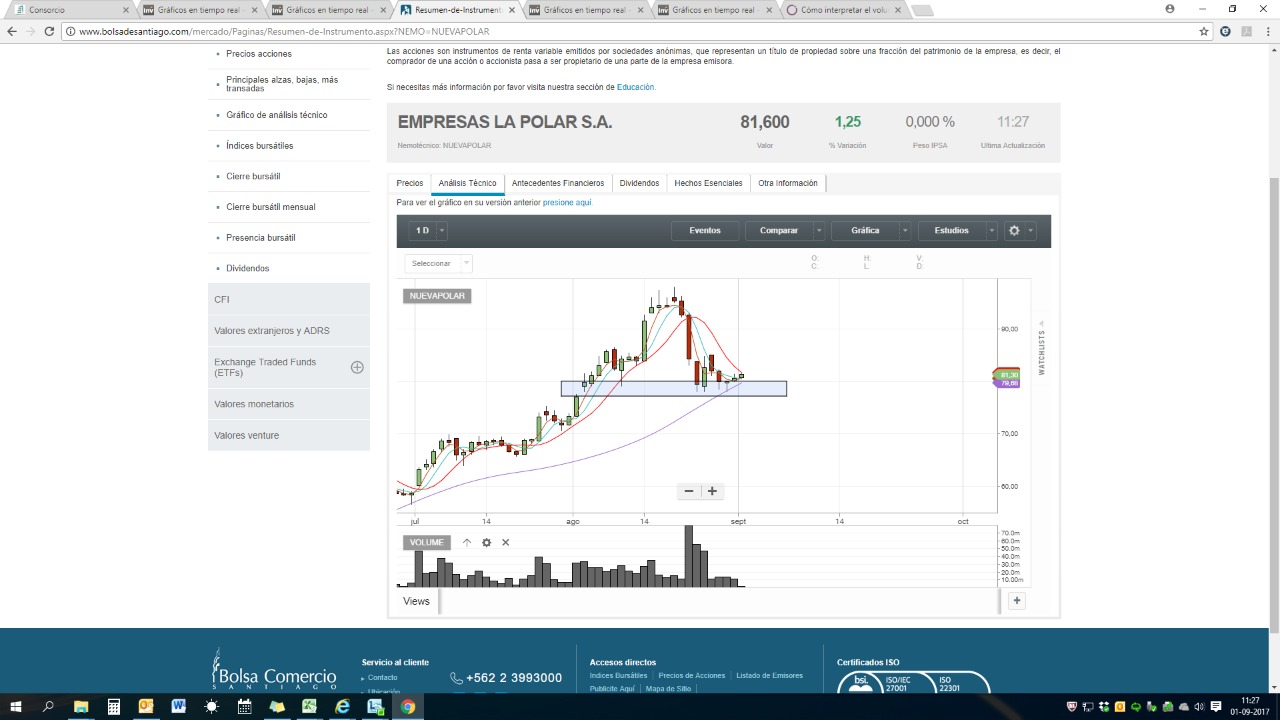Remove the VOLUME study panel
This screenshot has height=720, width=1280.
[505, 543]
